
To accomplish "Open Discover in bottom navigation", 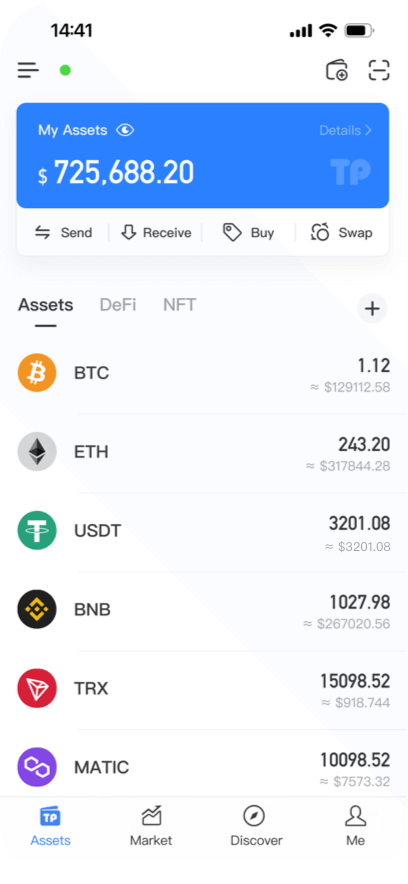I will click(256, 826).
